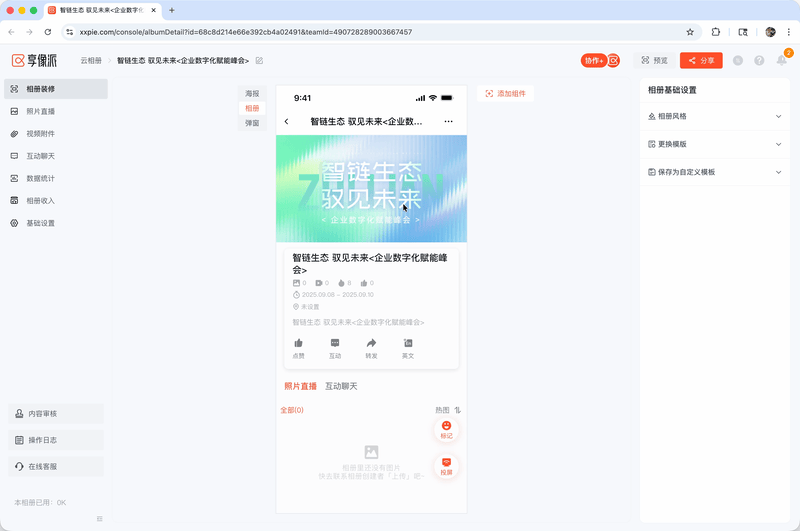Screen dimensions: 800x531
Task: Switch editor view to 弹窗
Action: tap(252, 123)
